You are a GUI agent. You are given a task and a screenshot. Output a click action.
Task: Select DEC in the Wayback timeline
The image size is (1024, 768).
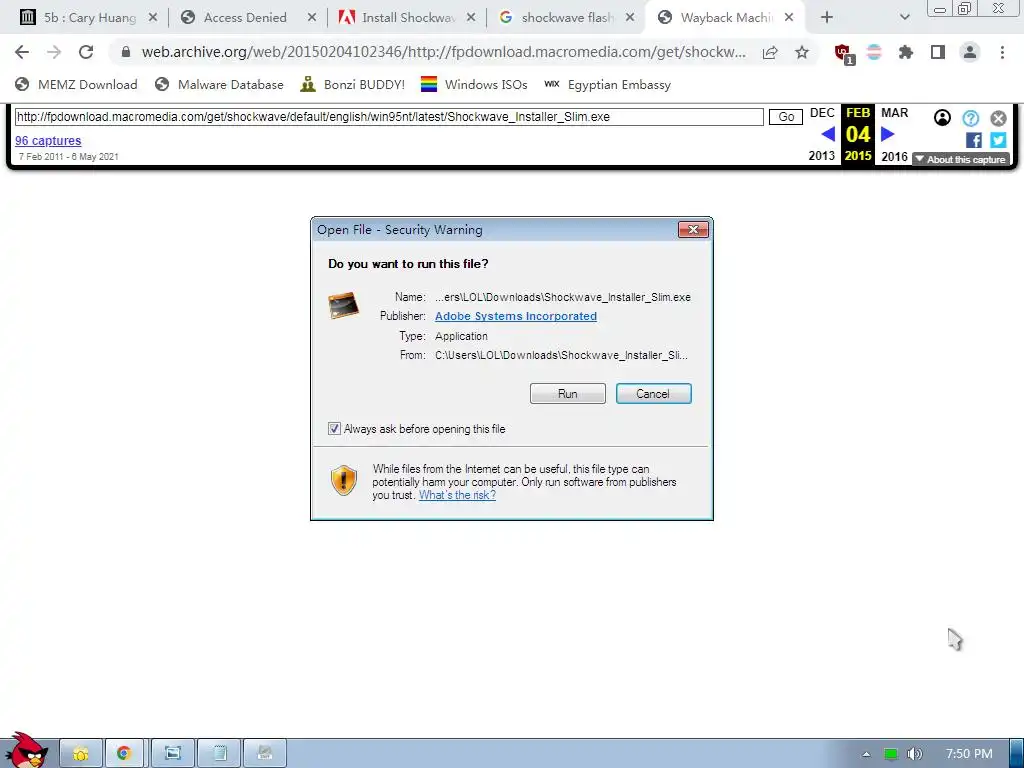(x=822, y=113)
